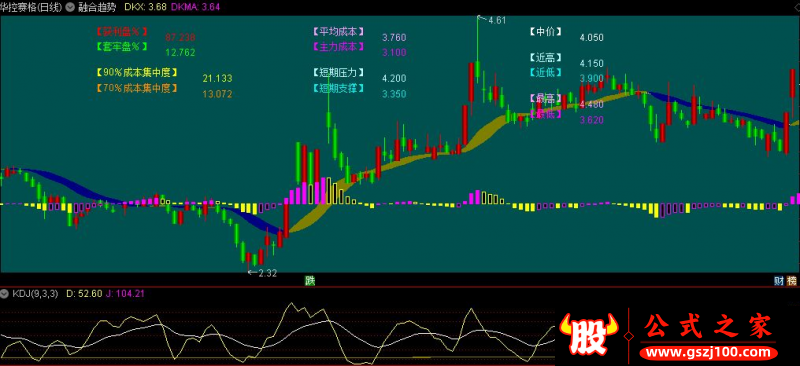Select the 融合趋势 indicator name

(x=97, y=7)
